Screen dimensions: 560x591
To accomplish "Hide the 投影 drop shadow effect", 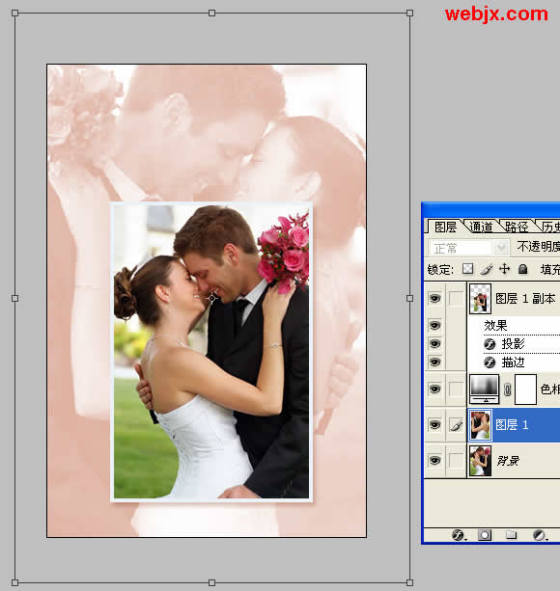I will 435,343.
